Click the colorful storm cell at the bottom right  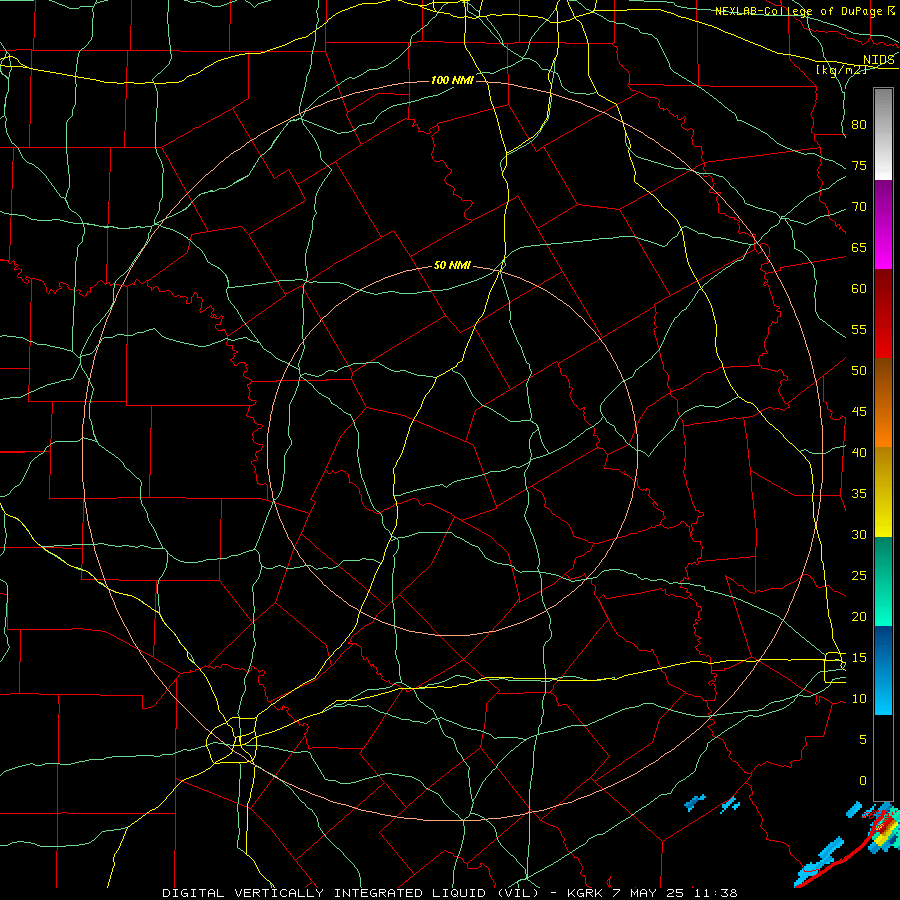click(x=885, y=829)
